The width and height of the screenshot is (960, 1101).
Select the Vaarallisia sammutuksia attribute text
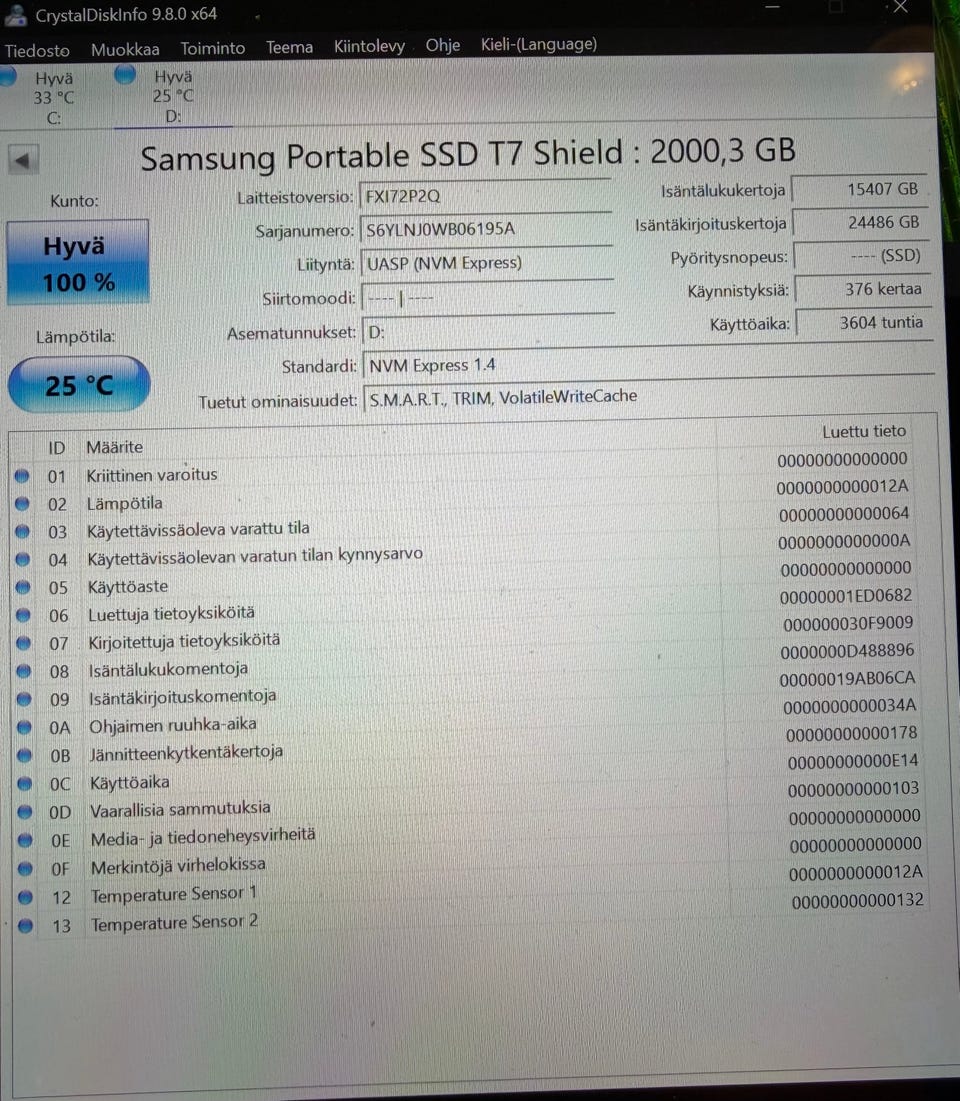pyautogui.click(x=180, y=809)
